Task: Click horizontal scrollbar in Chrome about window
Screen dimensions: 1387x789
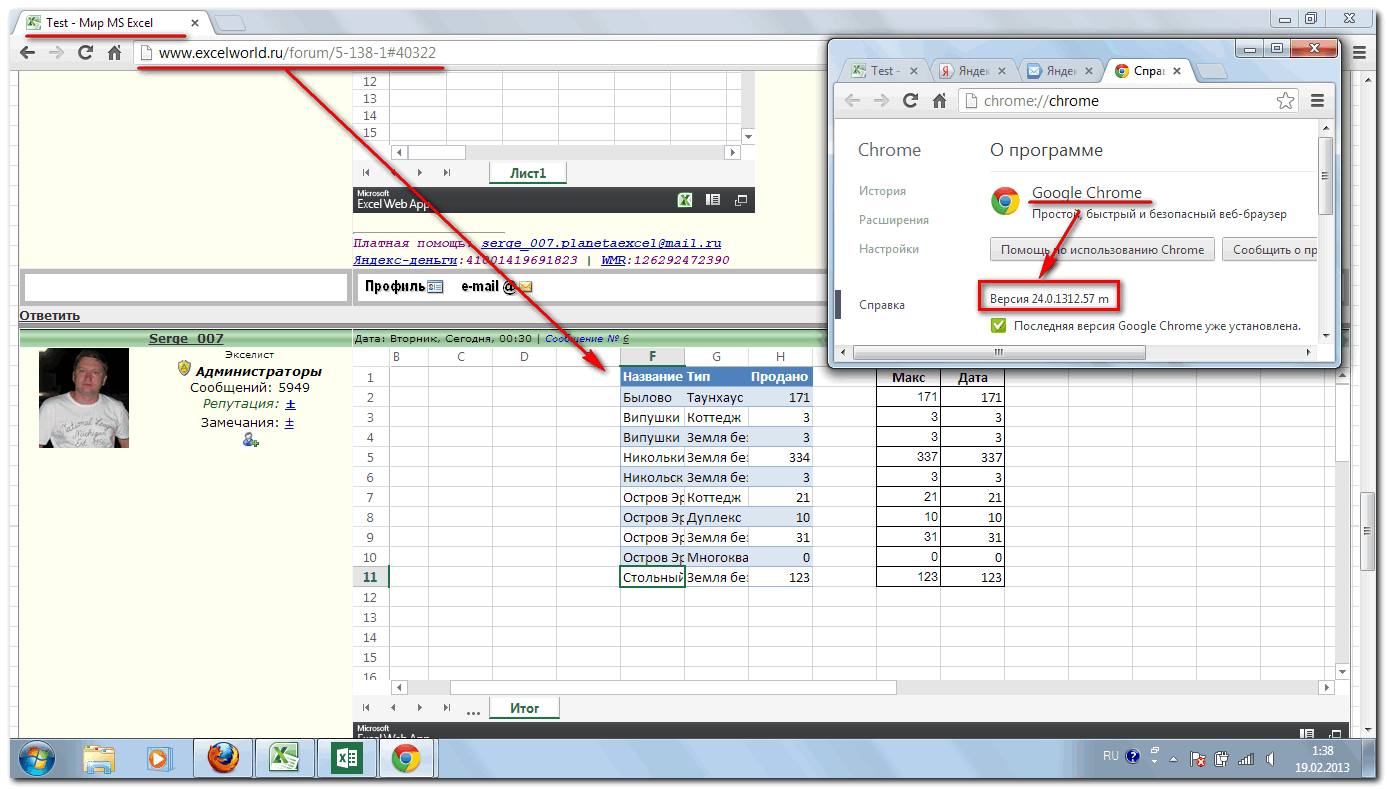Action: [x=1000, y=352]
